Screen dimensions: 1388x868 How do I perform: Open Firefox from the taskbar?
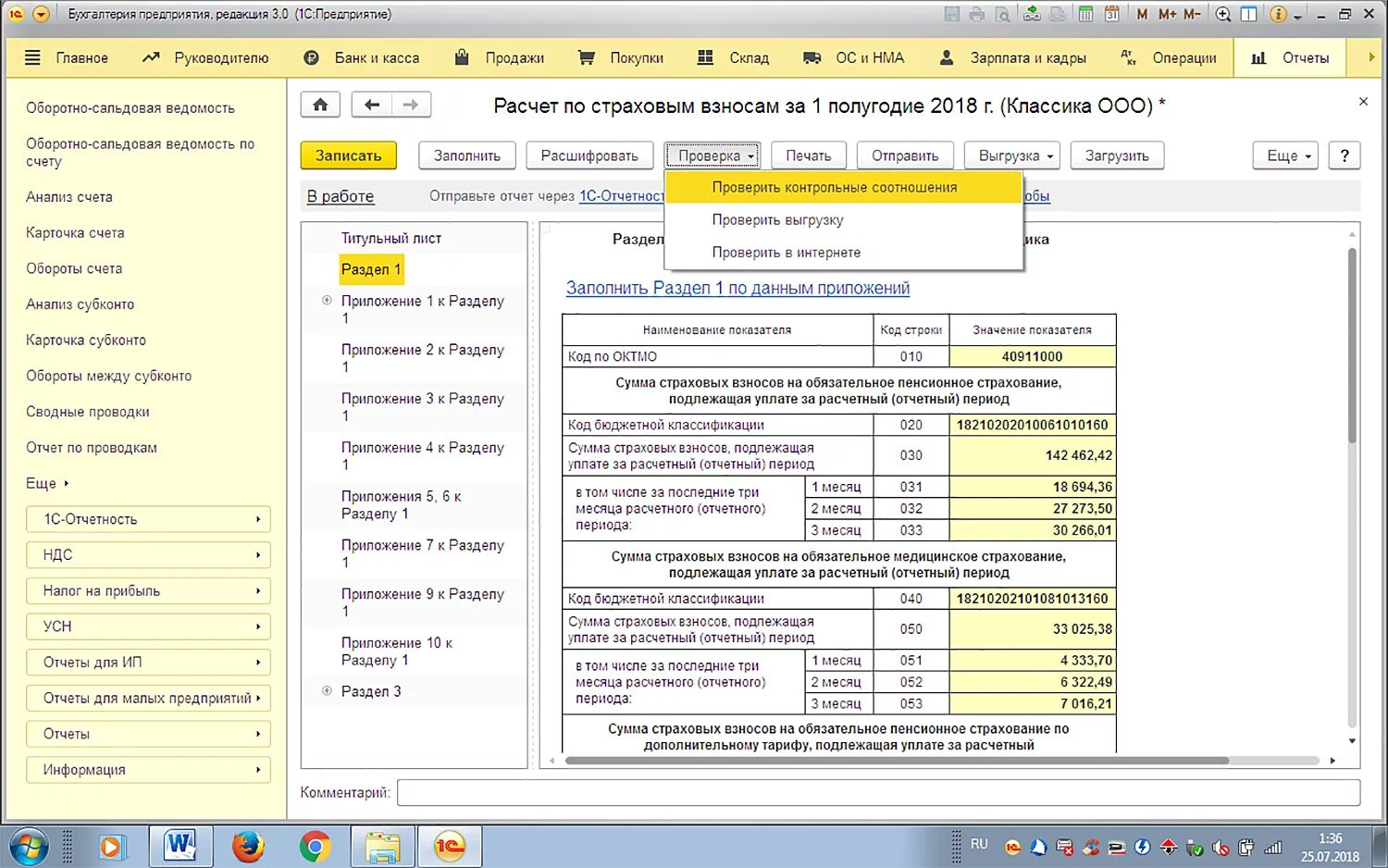pos(248,846)
